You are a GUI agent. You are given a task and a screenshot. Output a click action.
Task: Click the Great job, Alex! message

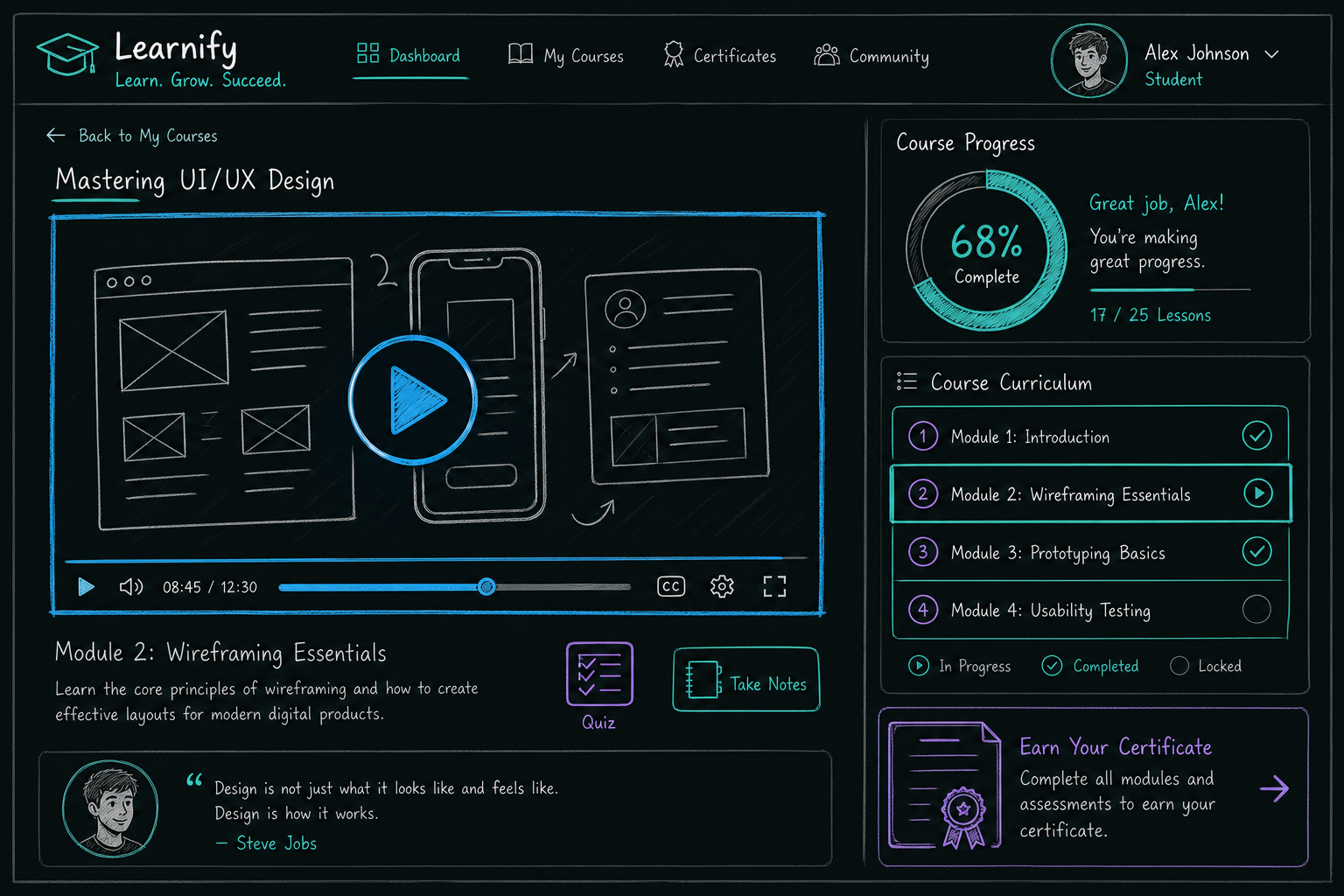click(1156, 203)
